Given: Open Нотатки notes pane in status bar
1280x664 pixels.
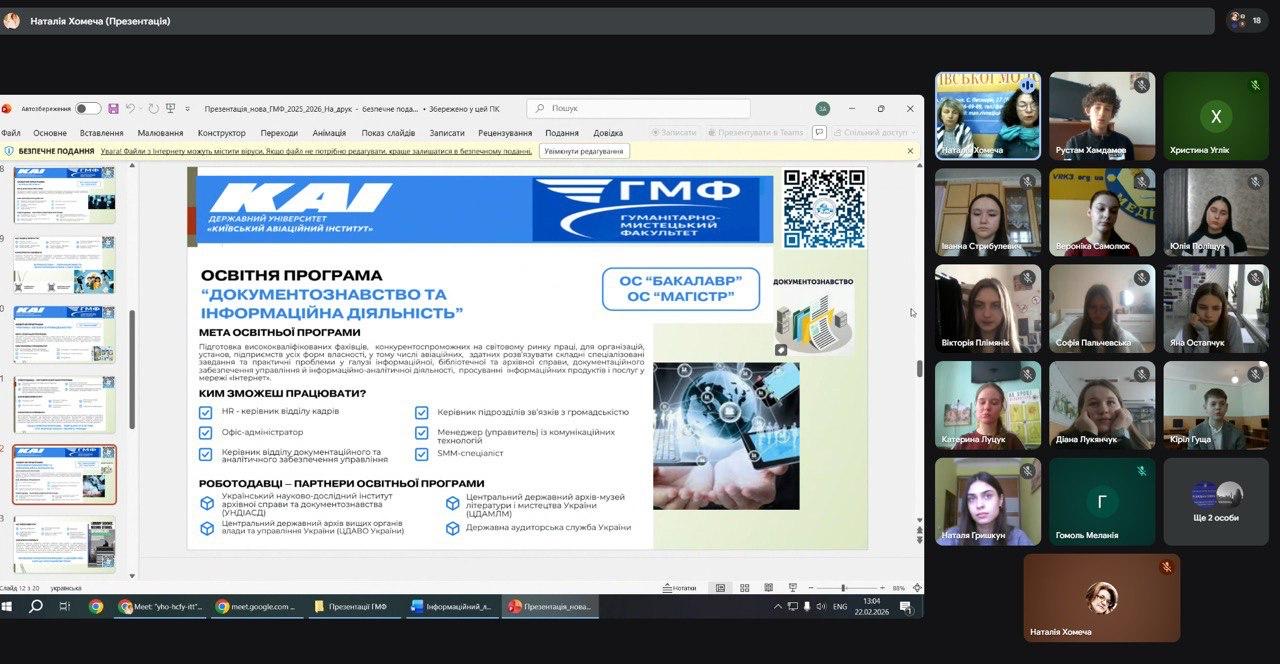Looking at the screenshot, I should [x=679, y=588].
